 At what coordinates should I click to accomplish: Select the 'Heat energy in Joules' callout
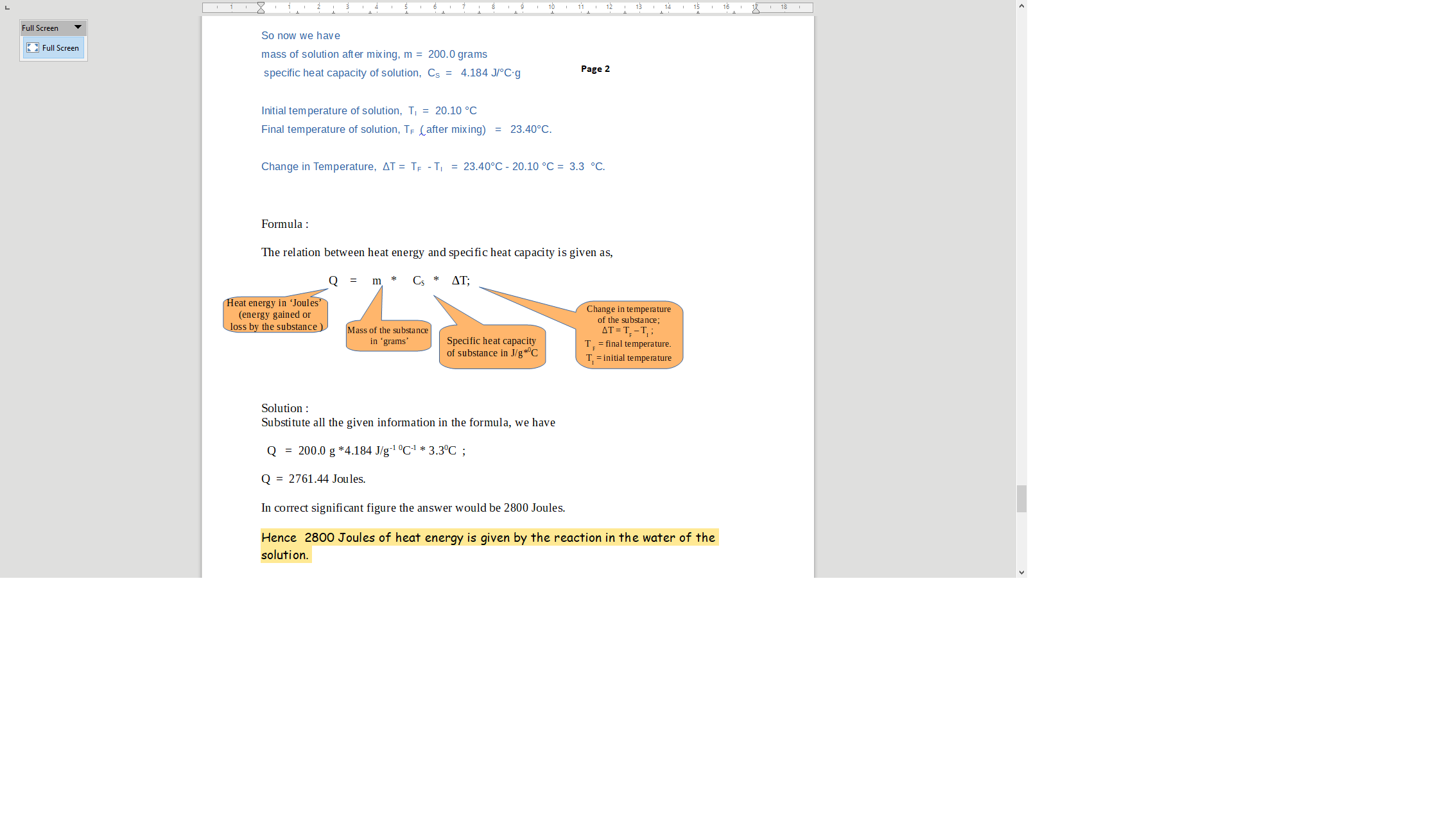[275, 315]
